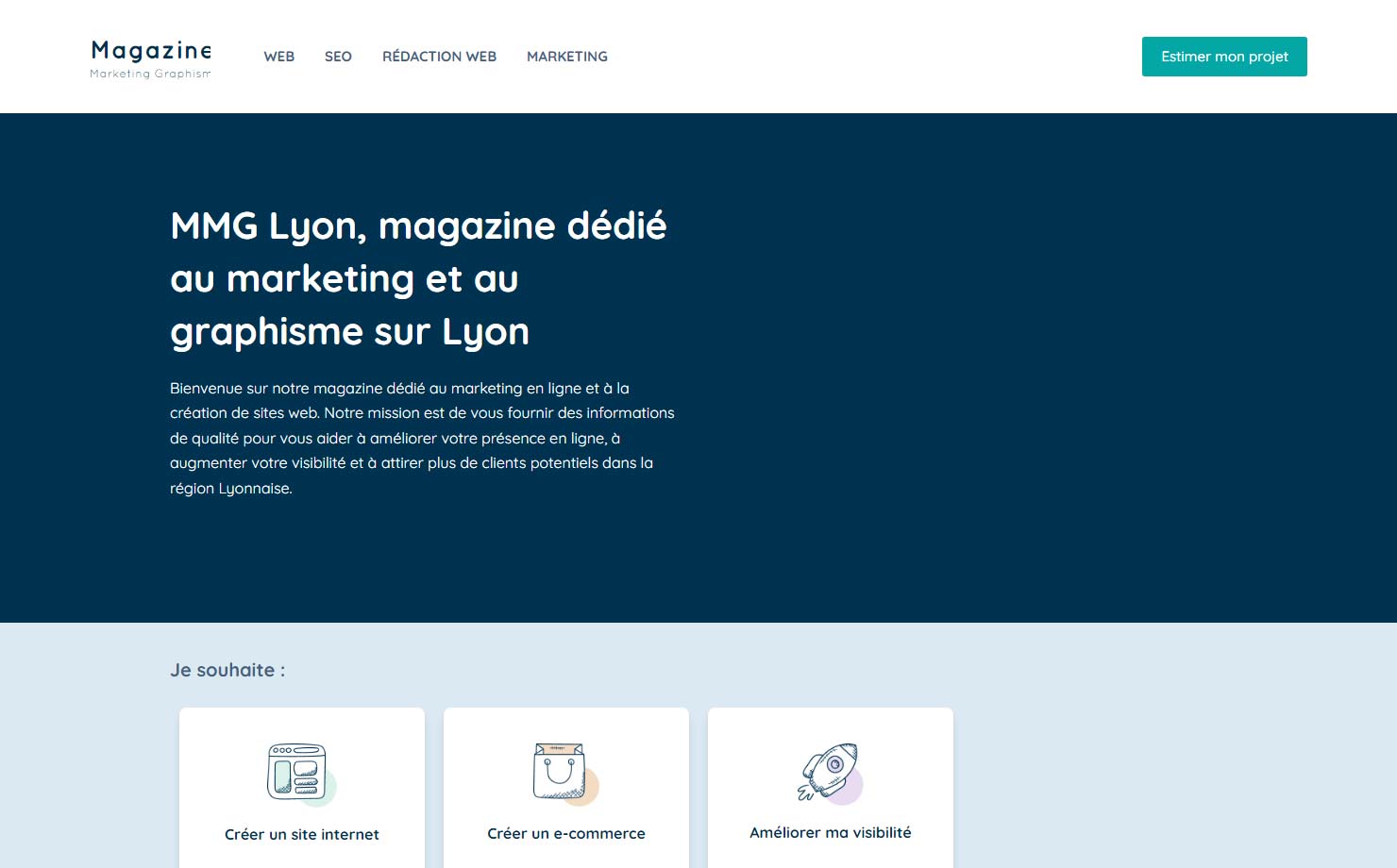
Task: Click the website layout icon
Action: tap(302, 775)
